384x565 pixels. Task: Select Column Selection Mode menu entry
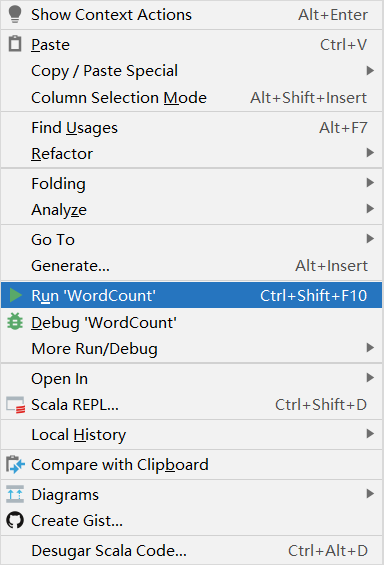[x=192, y=98]
